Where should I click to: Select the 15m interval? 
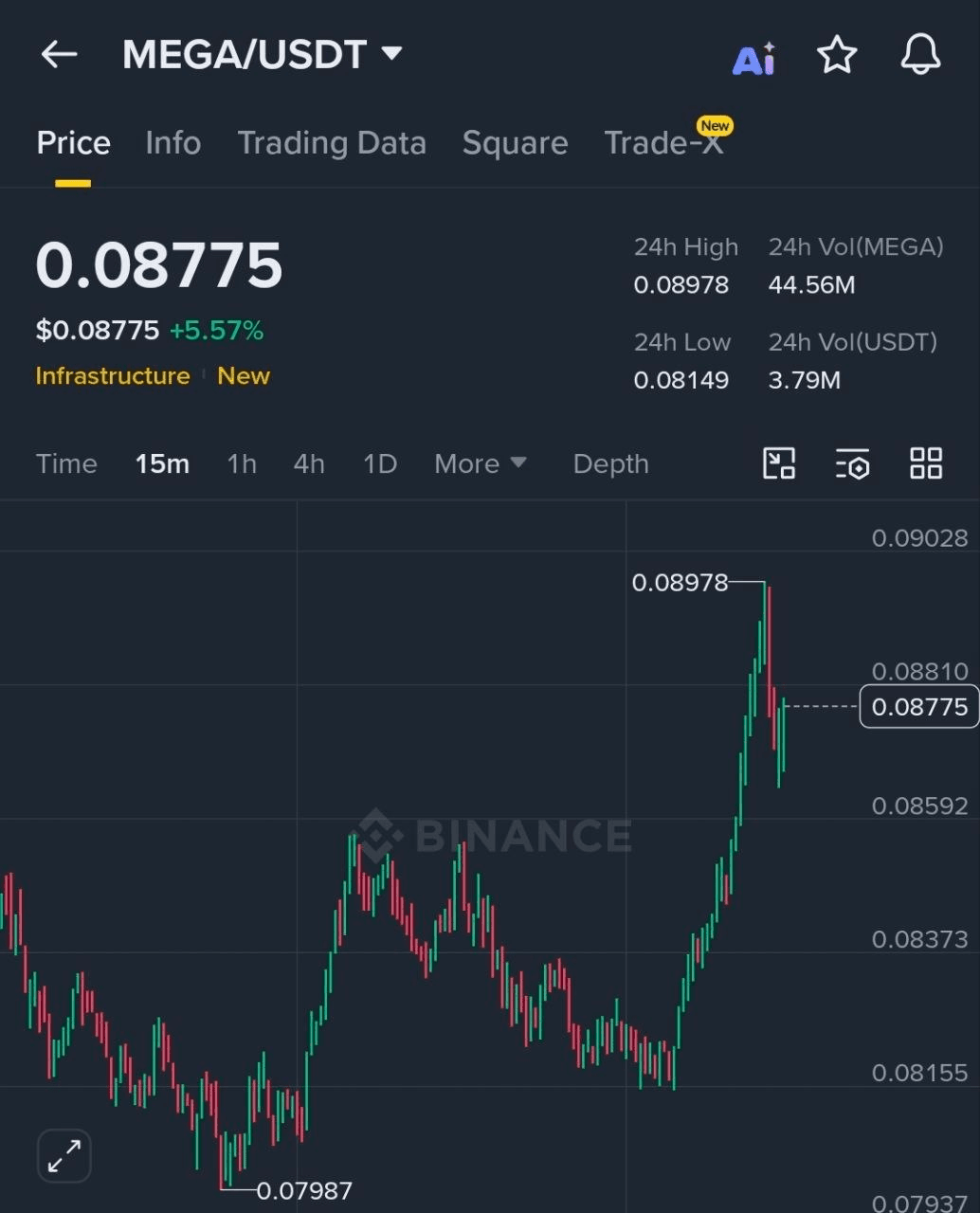coord(162,463)
